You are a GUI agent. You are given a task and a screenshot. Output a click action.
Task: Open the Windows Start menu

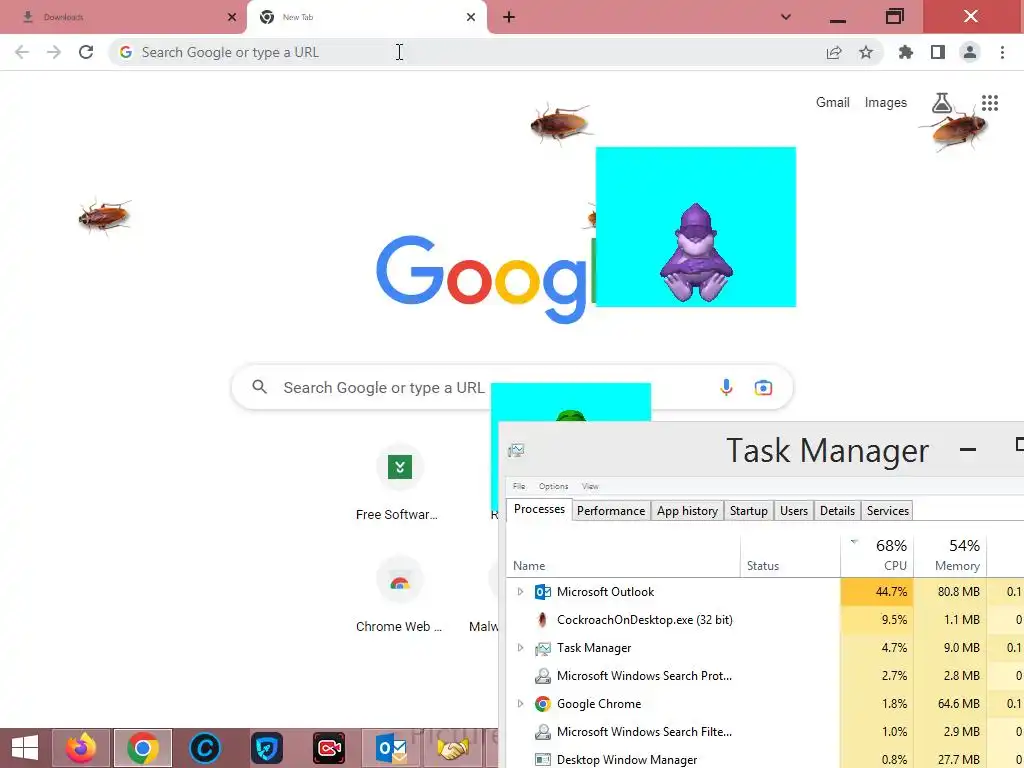coord(25,748)
